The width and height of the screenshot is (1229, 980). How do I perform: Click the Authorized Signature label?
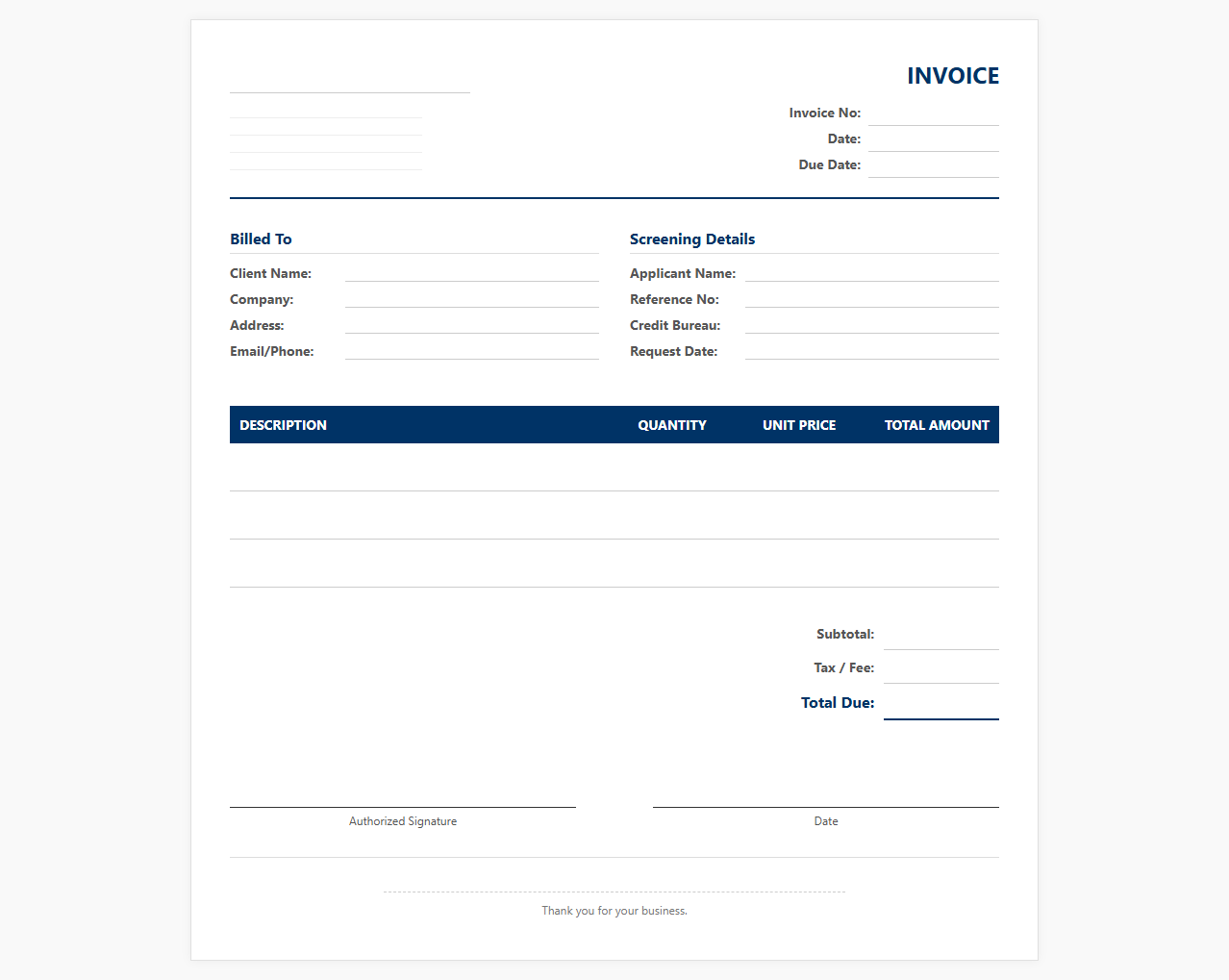click(403, 821)
